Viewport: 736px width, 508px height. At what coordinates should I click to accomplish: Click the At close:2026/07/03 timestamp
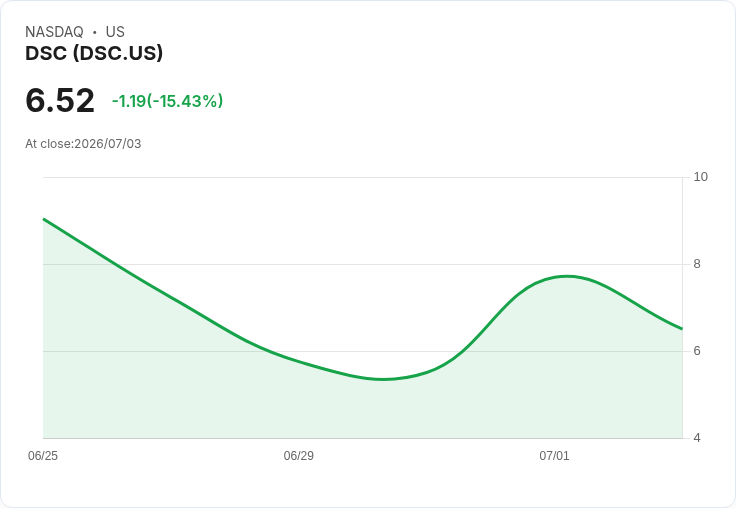point(83,144)
